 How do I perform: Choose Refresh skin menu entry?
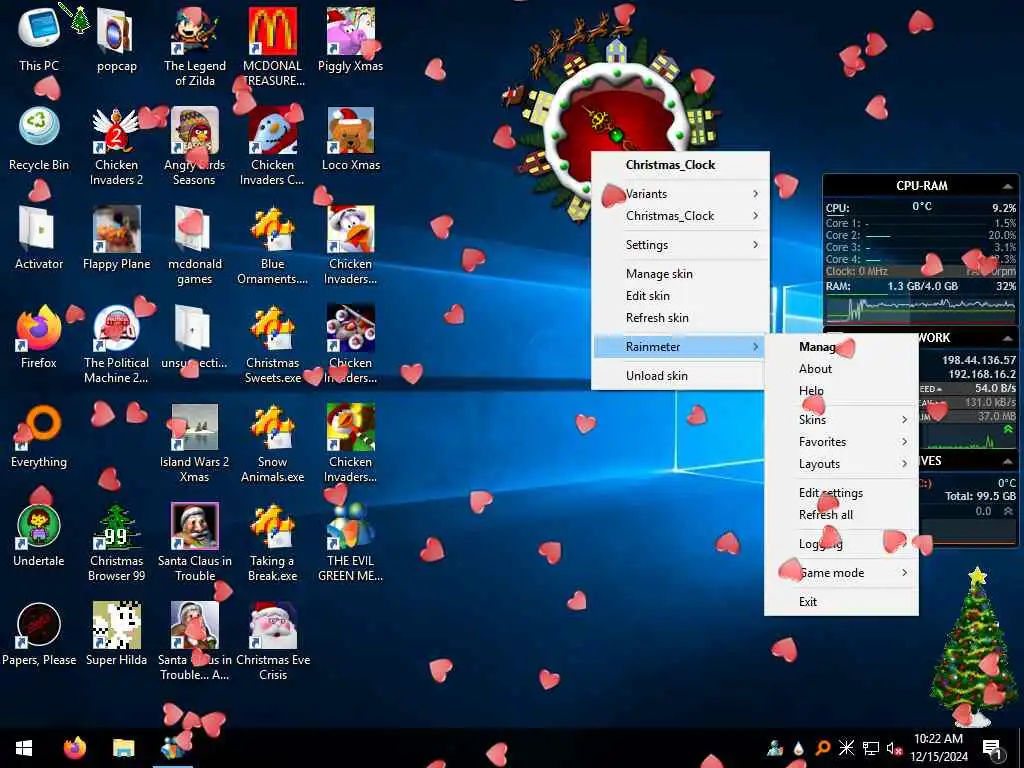click(680, 318)
